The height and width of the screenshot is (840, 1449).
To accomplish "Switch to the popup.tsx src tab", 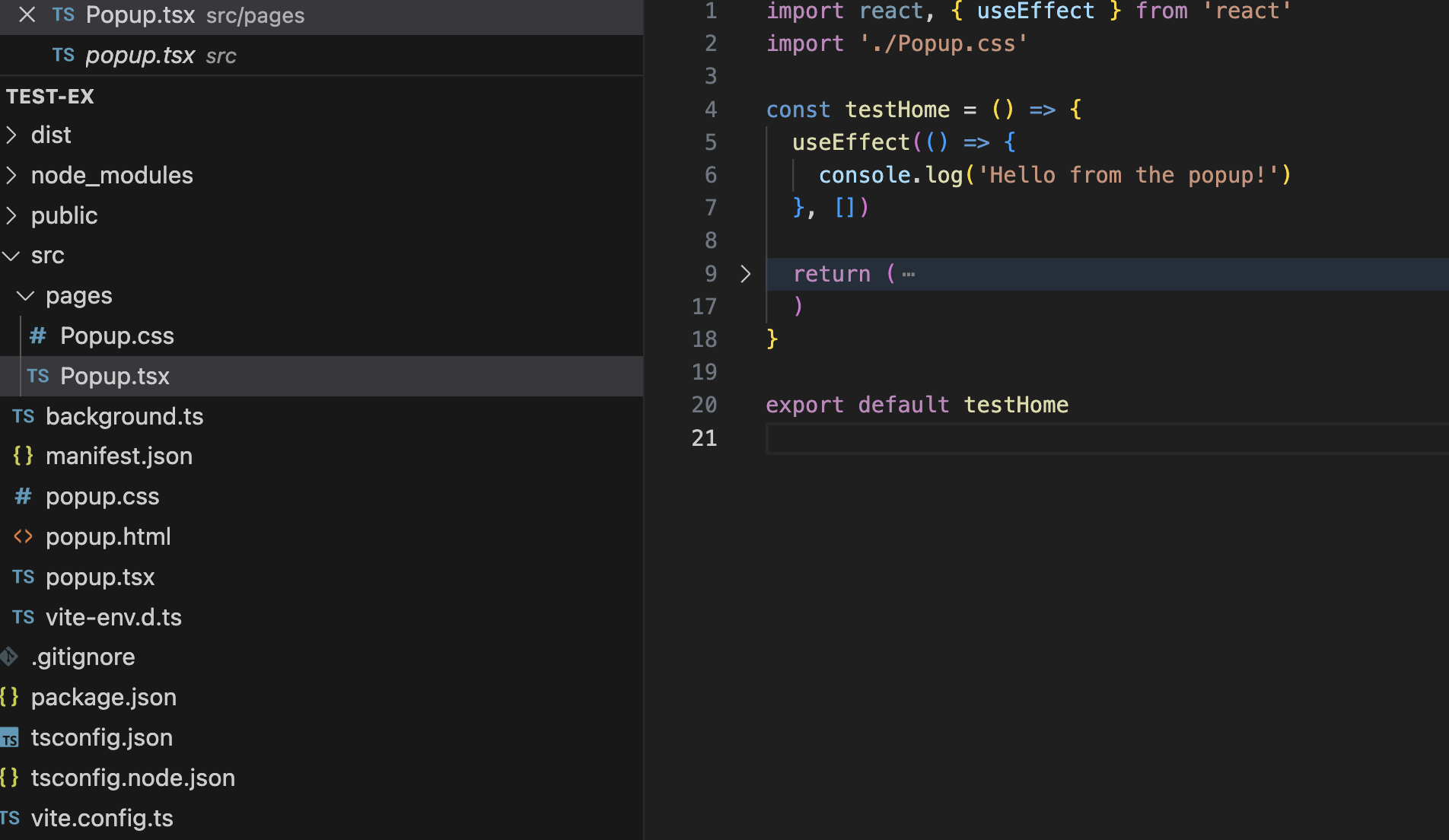I will (141, 55).
